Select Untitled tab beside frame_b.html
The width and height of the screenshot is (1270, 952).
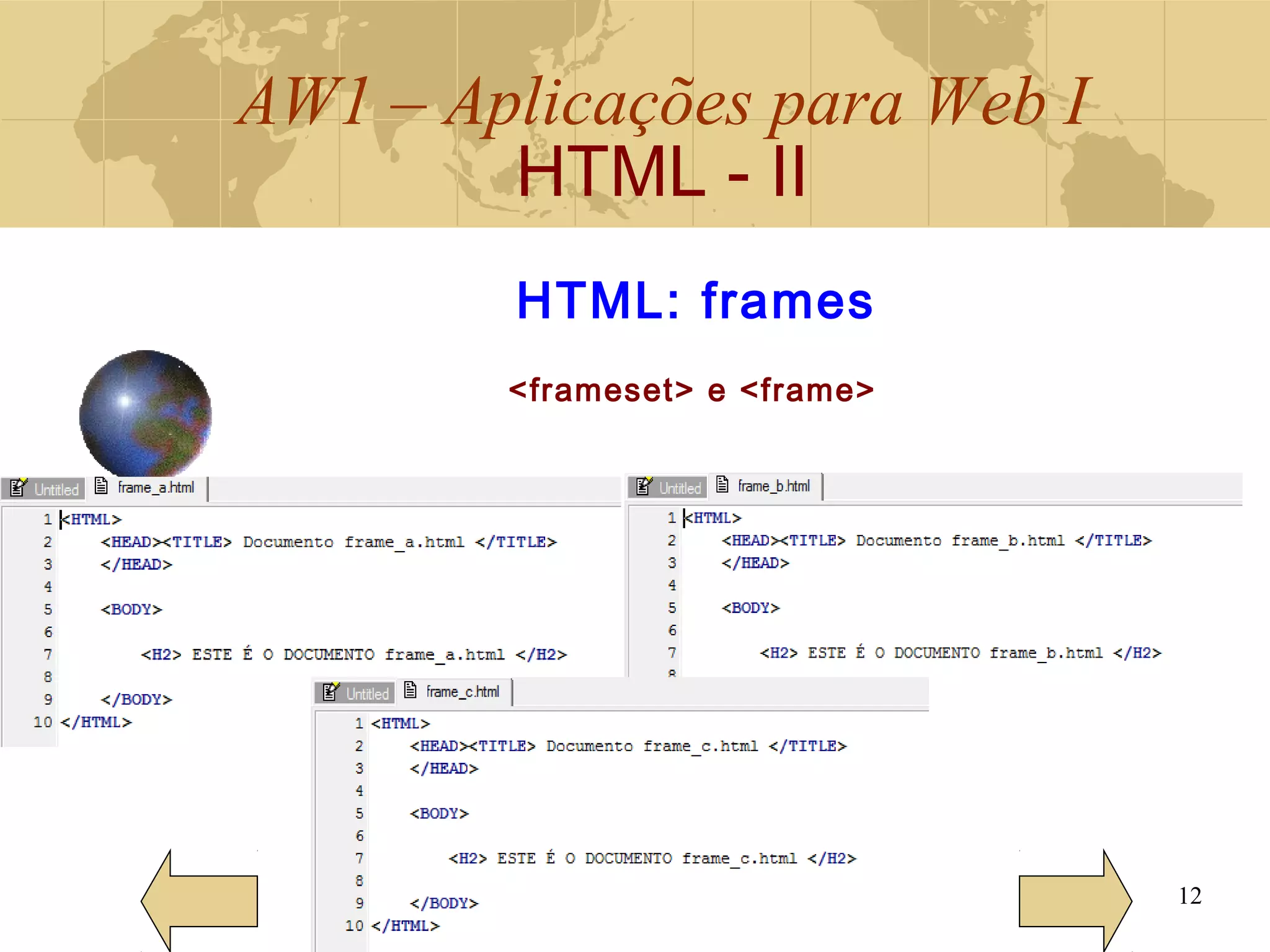(x=667, y=488)
